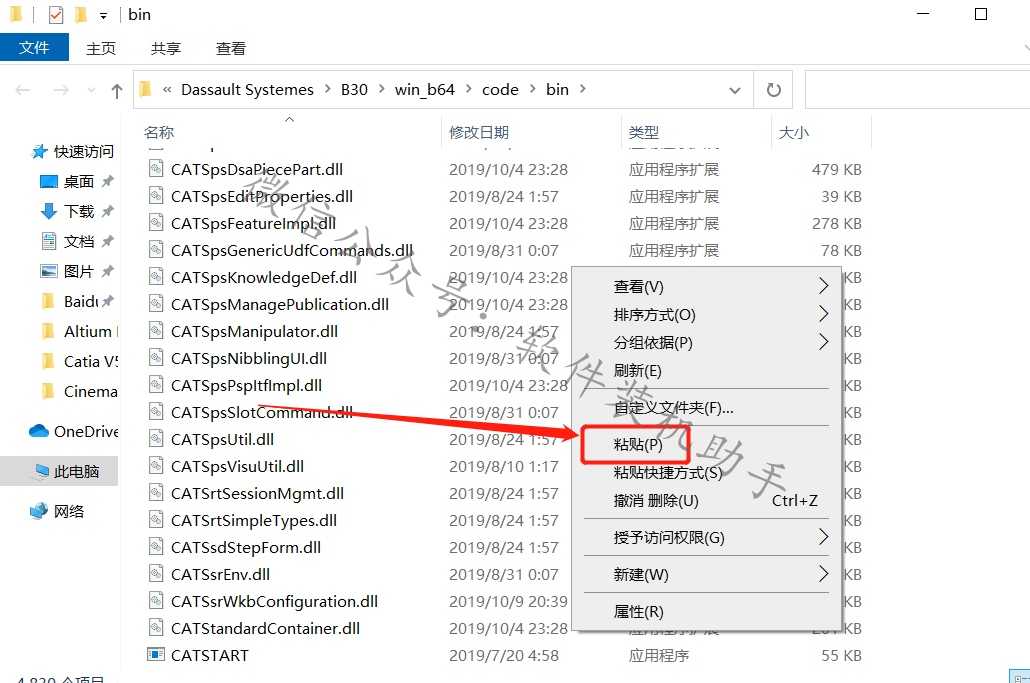The height and width of the screenshot is (683, 1030).
Task: Refresh the folder with reload icon
Action: pyautogui.click(x=774, y=89)
